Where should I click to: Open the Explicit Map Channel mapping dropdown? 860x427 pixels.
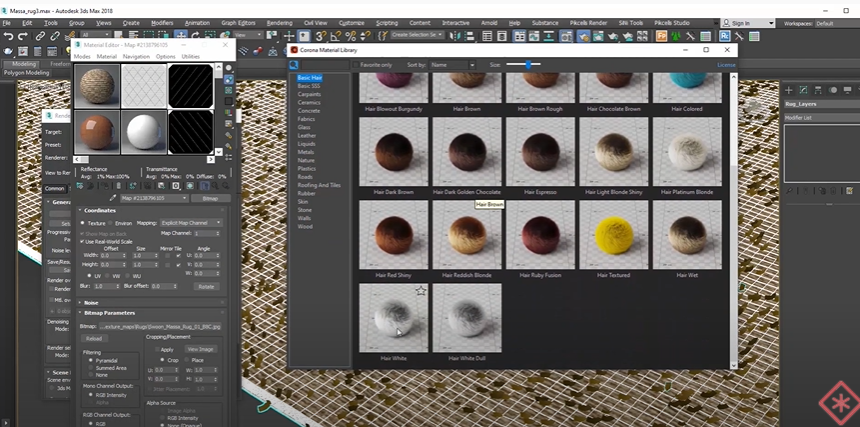point(190,223)
